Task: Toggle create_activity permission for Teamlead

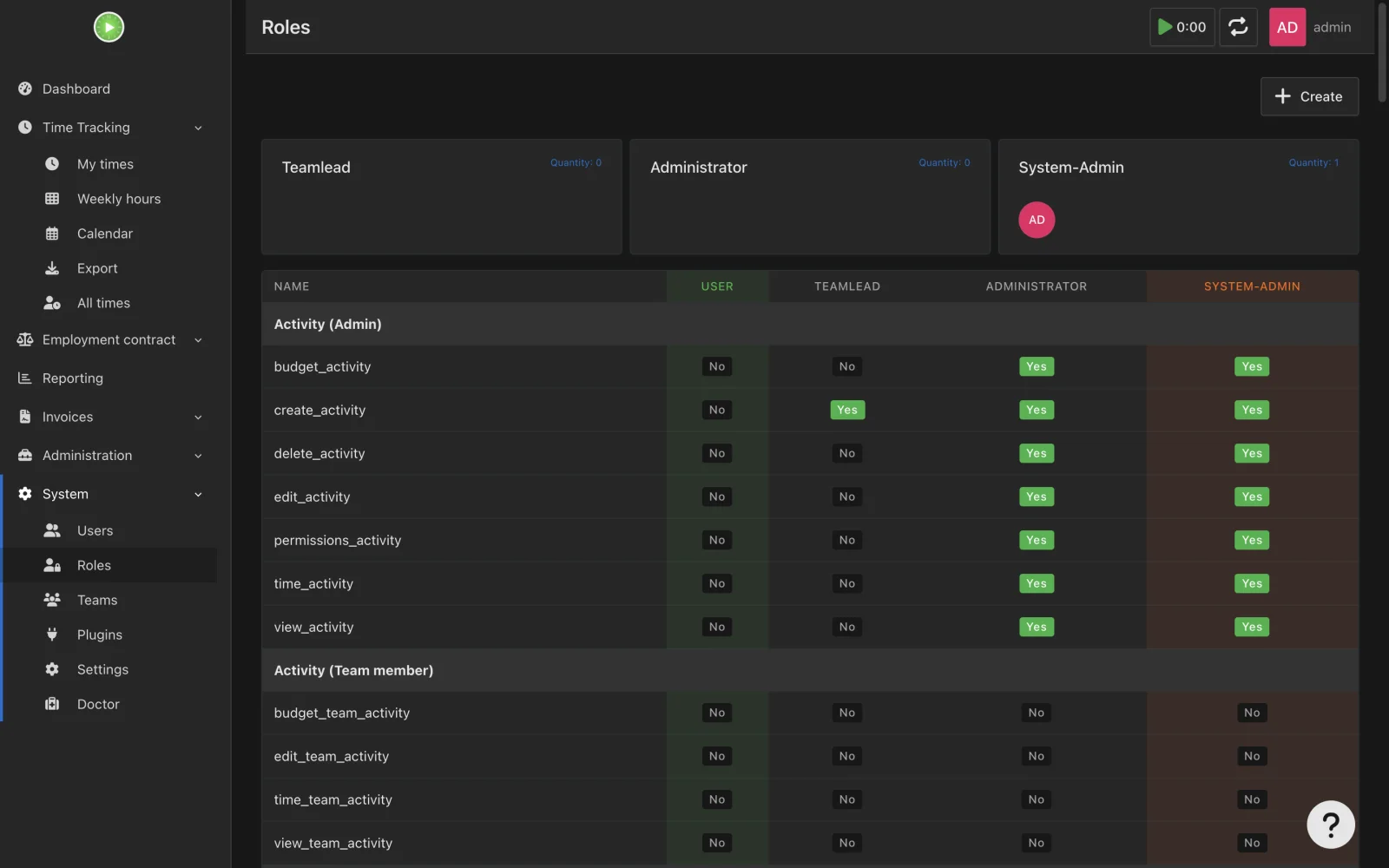Action: pos(847,410)
